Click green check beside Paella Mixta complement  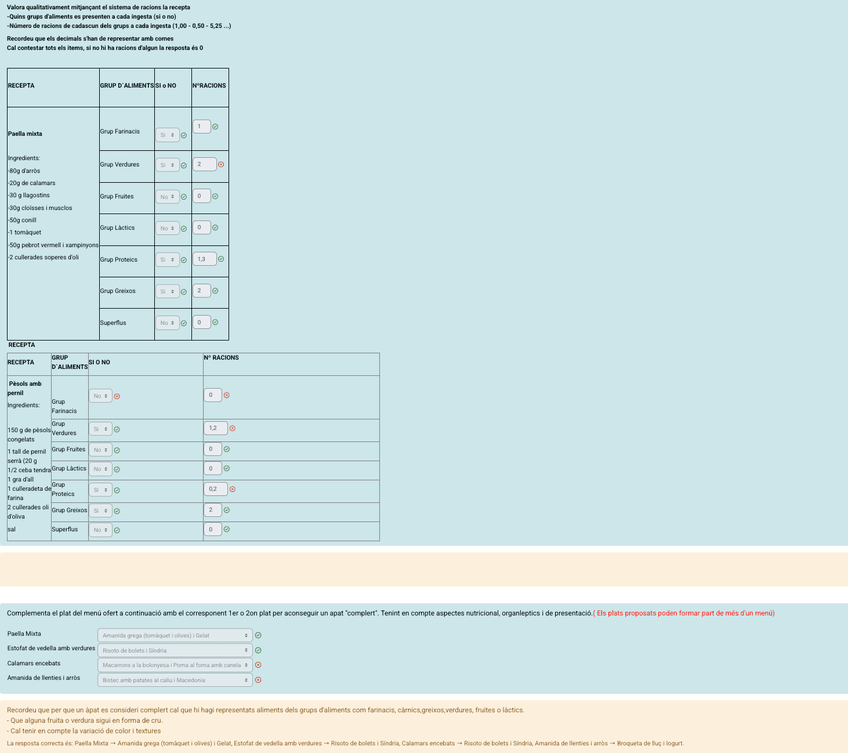click(258, 636)
